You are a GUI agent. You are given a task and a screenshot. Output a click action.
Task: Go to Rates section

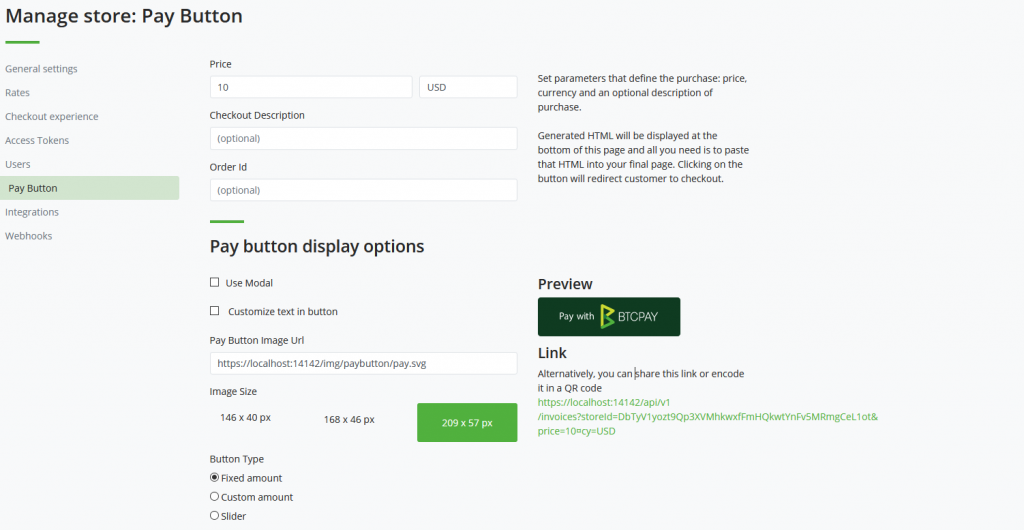(18, 93)
